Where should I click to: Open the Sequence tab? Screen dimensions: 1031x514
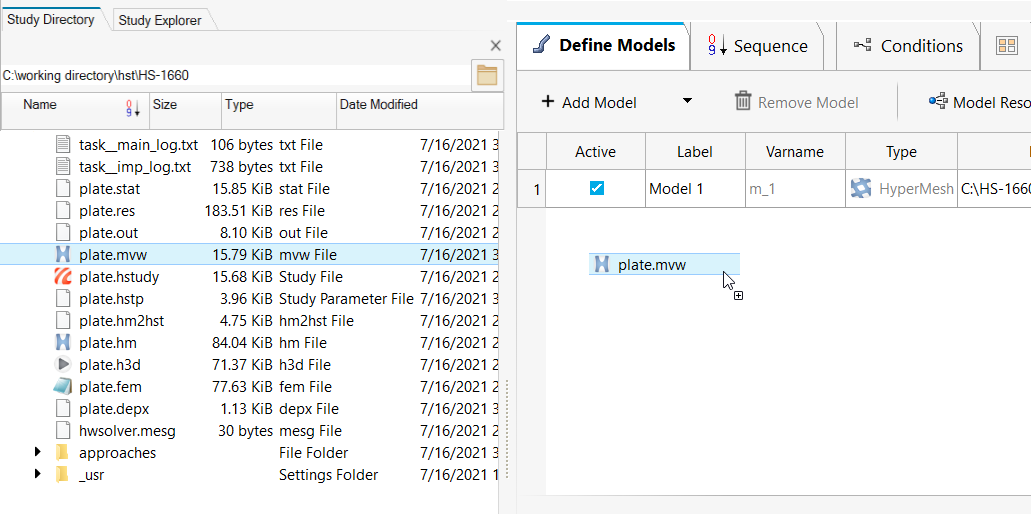pyautogui.click(x=757, y=46)
